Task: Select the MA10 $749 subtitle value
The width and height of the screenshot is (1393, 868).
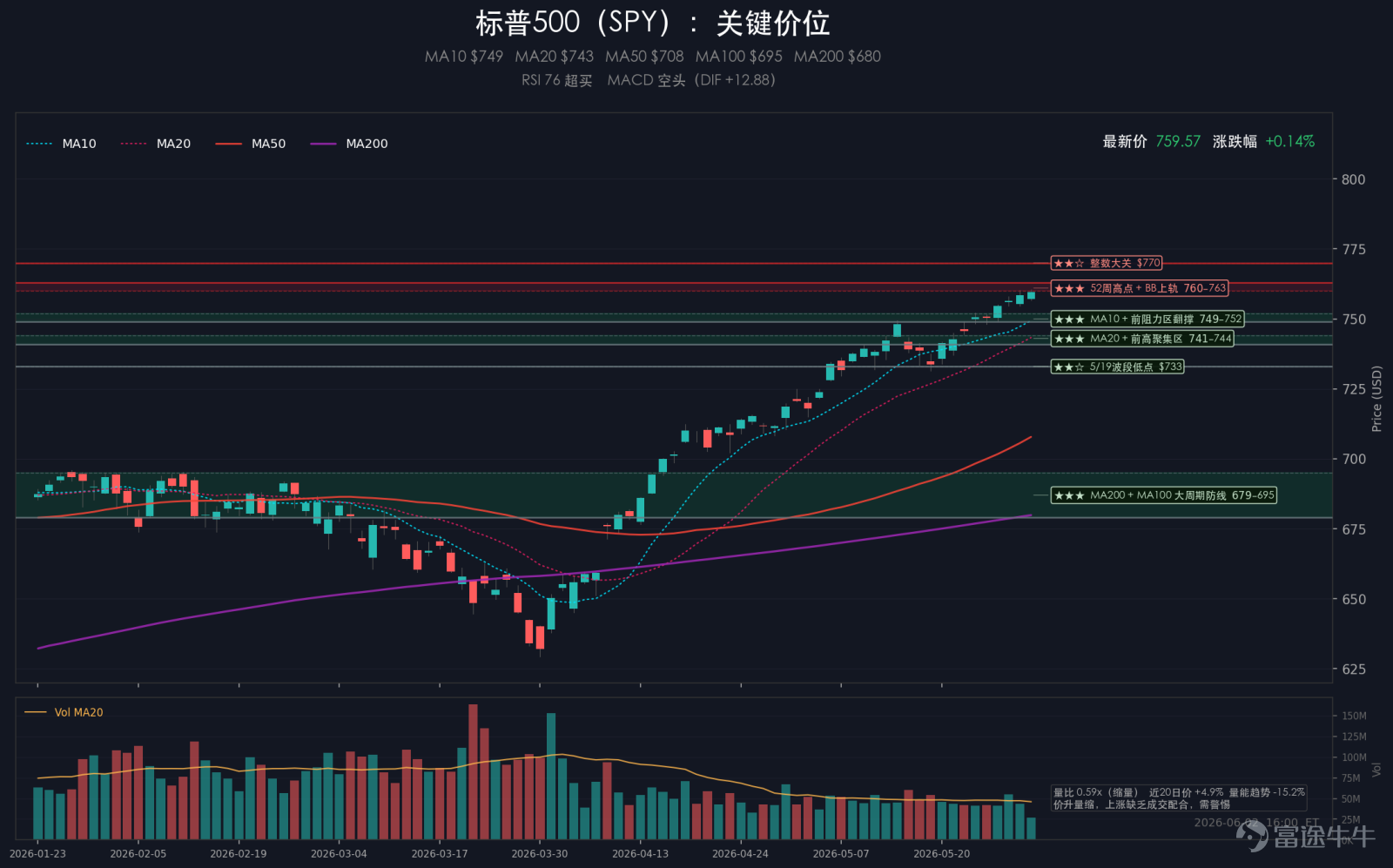Action: click(464, 57)
